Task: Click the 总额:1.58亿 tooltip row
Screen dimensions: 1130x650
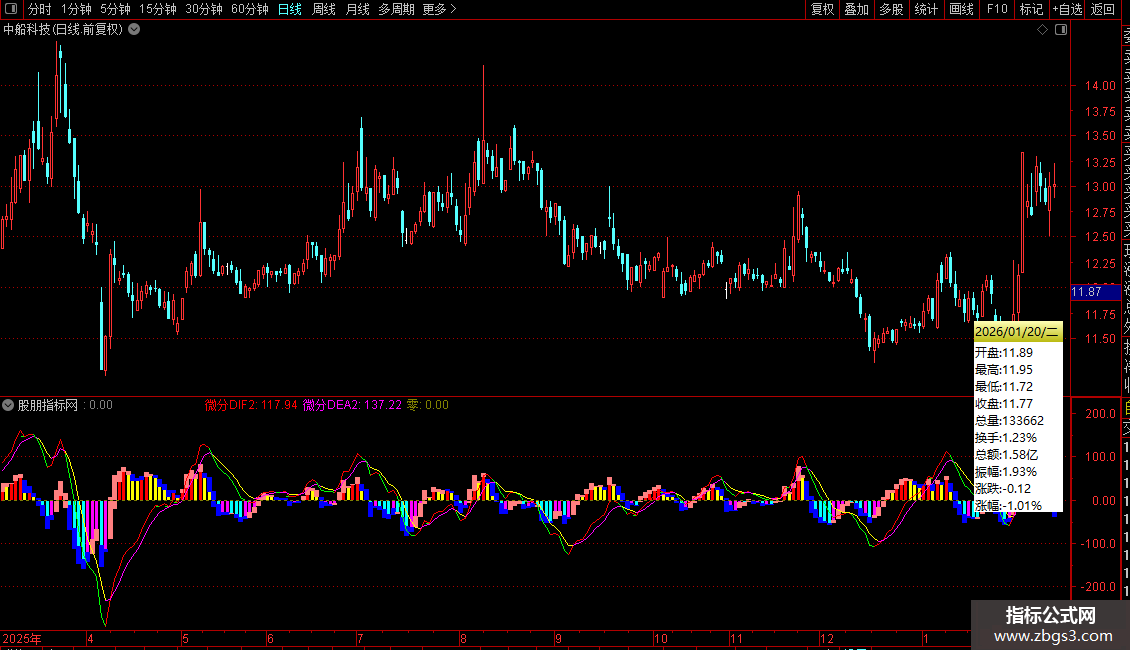Action: [x=1007, y=455]
